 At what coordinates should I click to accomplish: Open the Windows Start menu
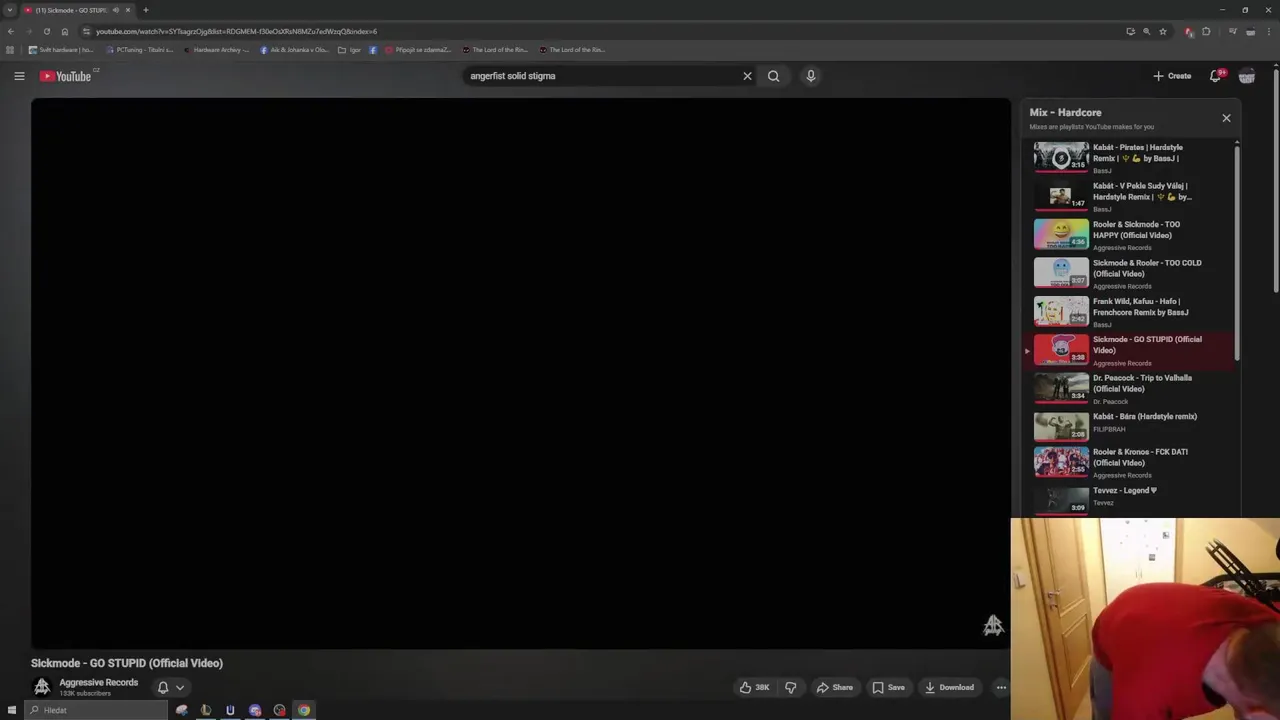pos(12,710)
